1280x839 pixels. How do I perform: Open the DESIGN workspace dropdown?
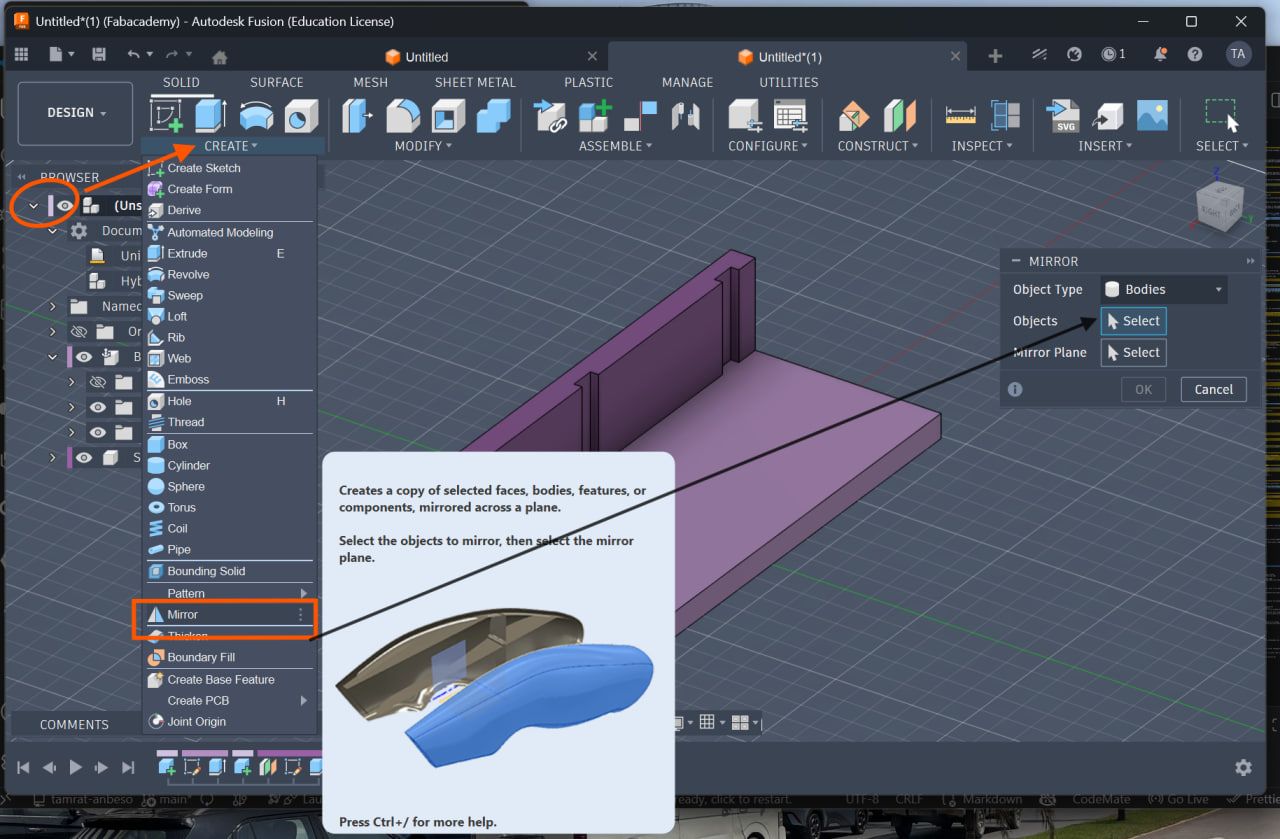(76, 113)
